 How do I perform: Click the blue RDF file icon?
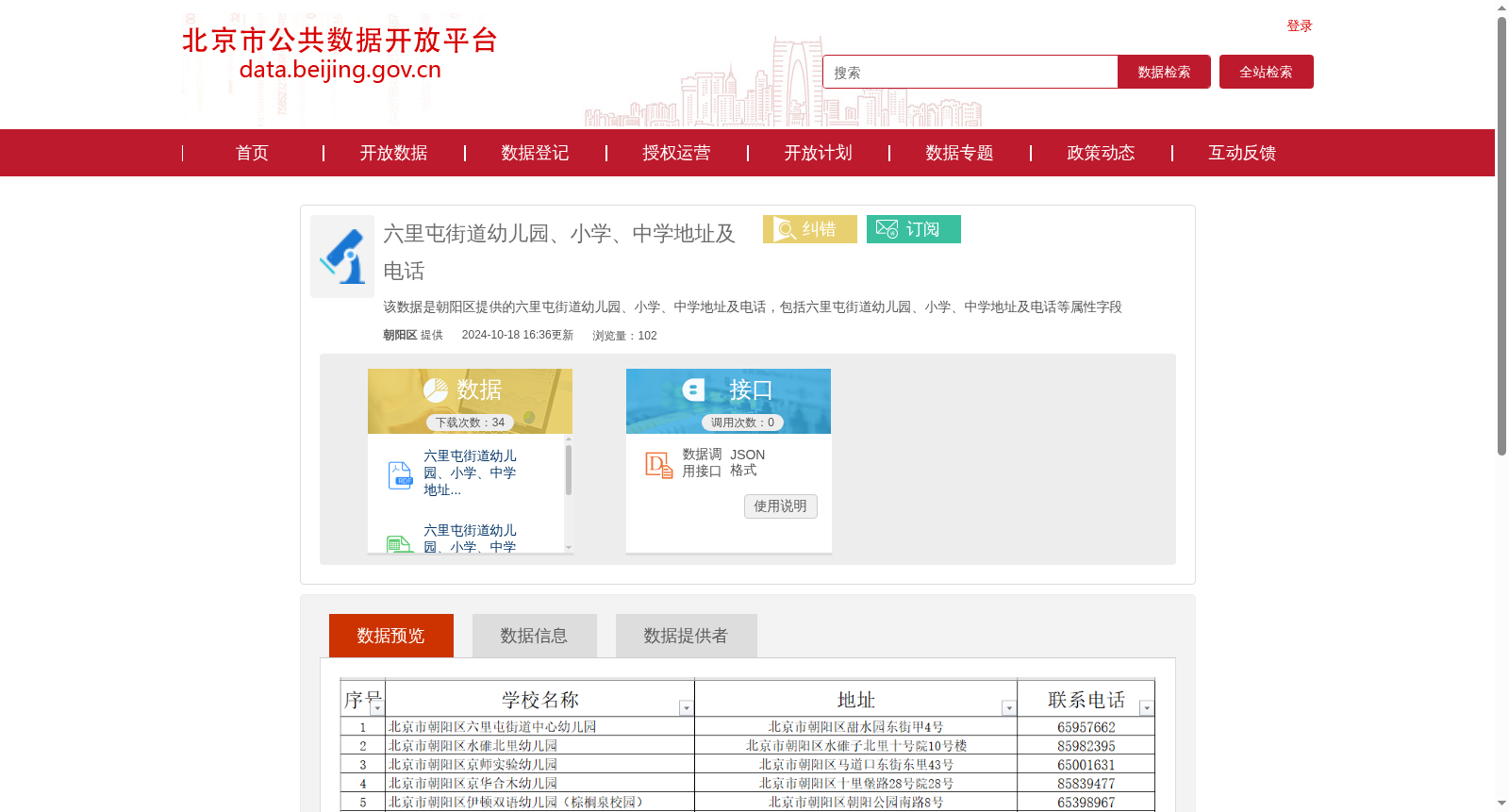coord(400,475)
